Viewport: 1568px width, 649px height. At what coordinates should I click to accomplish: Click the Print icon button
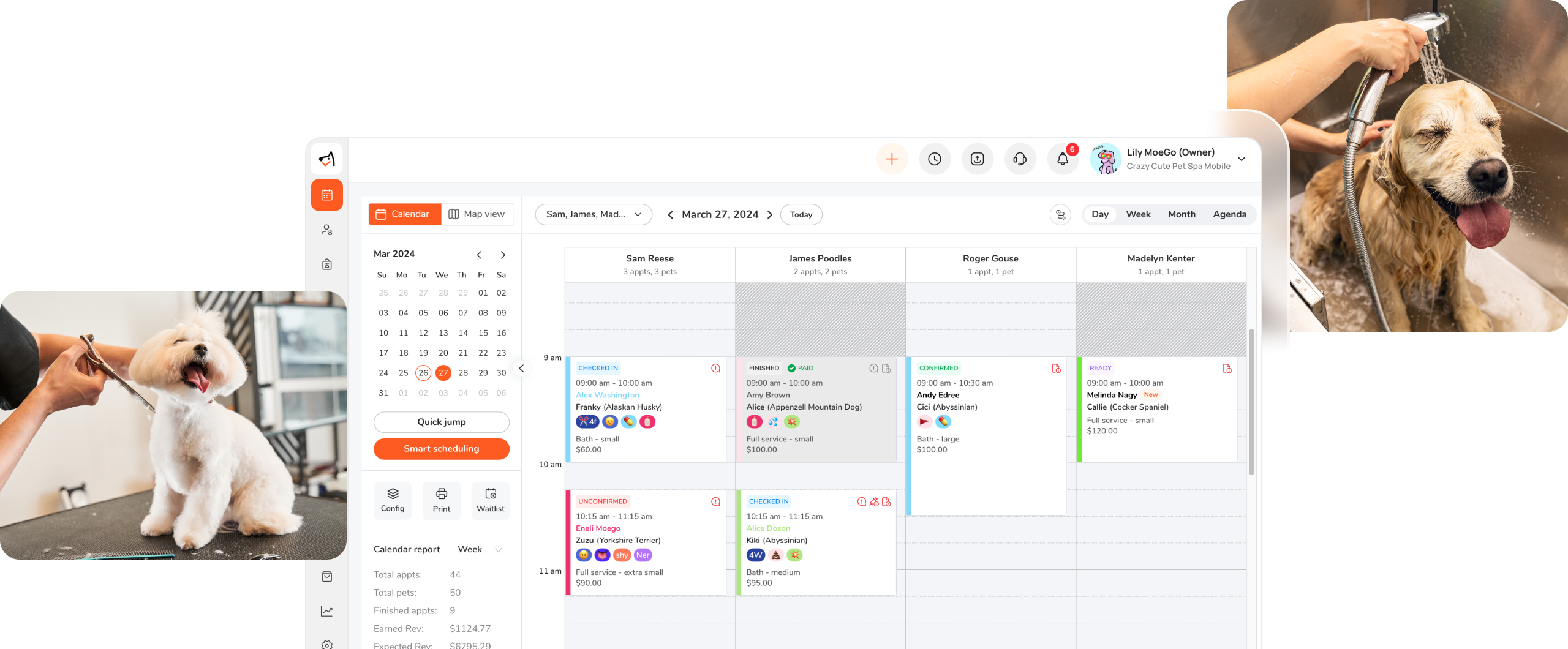pyautogui.click(x=441, y=500)
